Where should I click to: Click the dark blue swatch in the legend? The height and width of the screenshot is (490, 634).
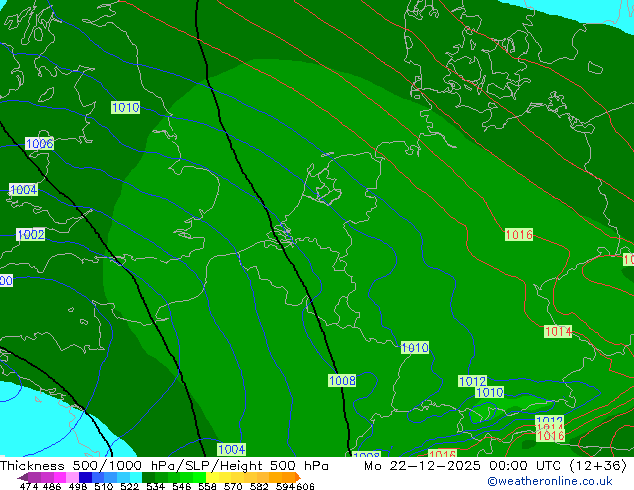click(85, 477)
